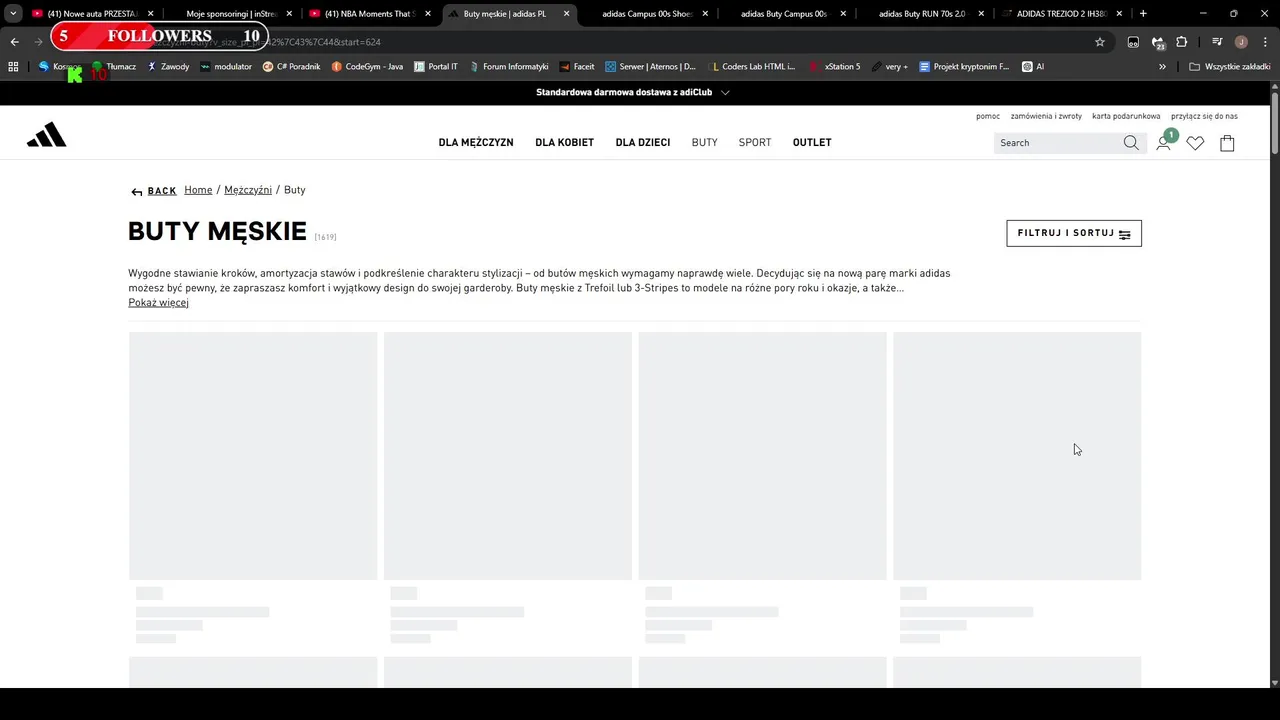Open the wishlist heart icon
The height and width of the screenshot is (720, 1280).
[1195, 143]
